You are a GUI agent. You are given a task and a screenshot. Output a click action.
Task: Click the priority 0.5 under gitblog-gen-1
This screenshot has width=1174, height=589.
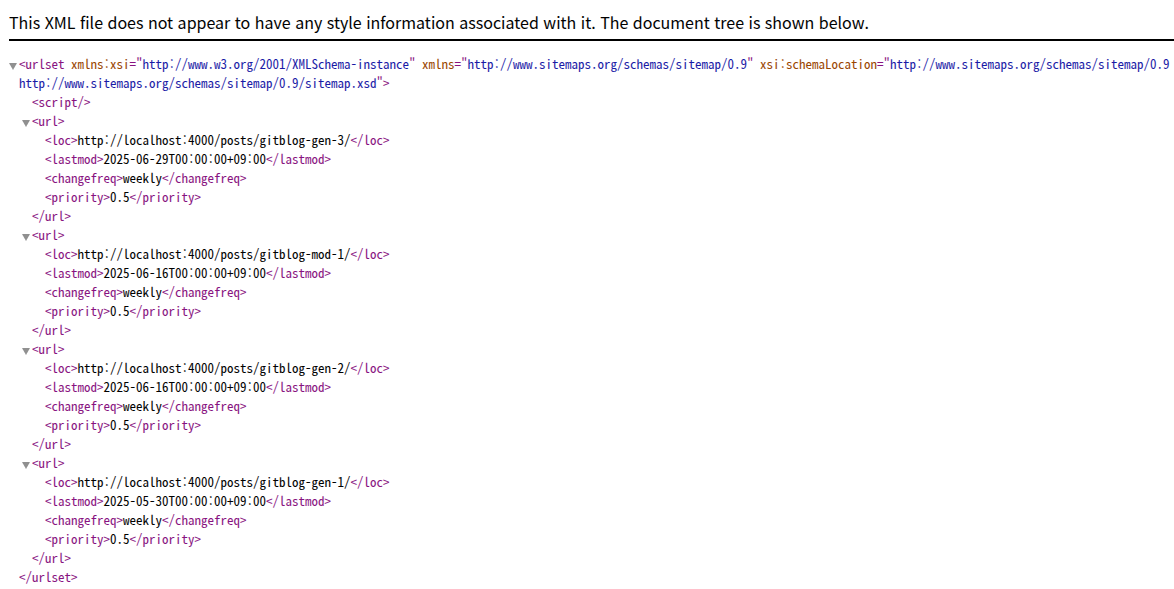click(120, 540)
